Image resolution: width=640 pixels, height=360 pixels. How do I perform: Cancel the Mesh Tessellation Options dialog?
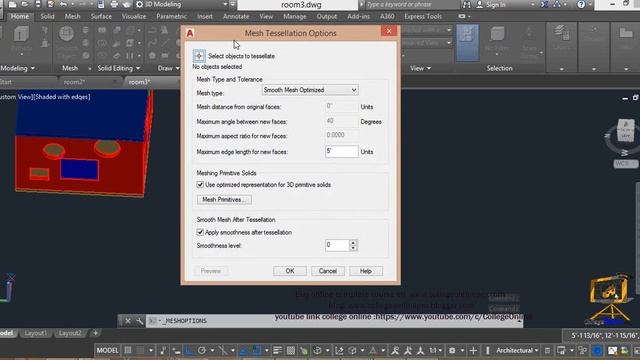tap(328, 271)
